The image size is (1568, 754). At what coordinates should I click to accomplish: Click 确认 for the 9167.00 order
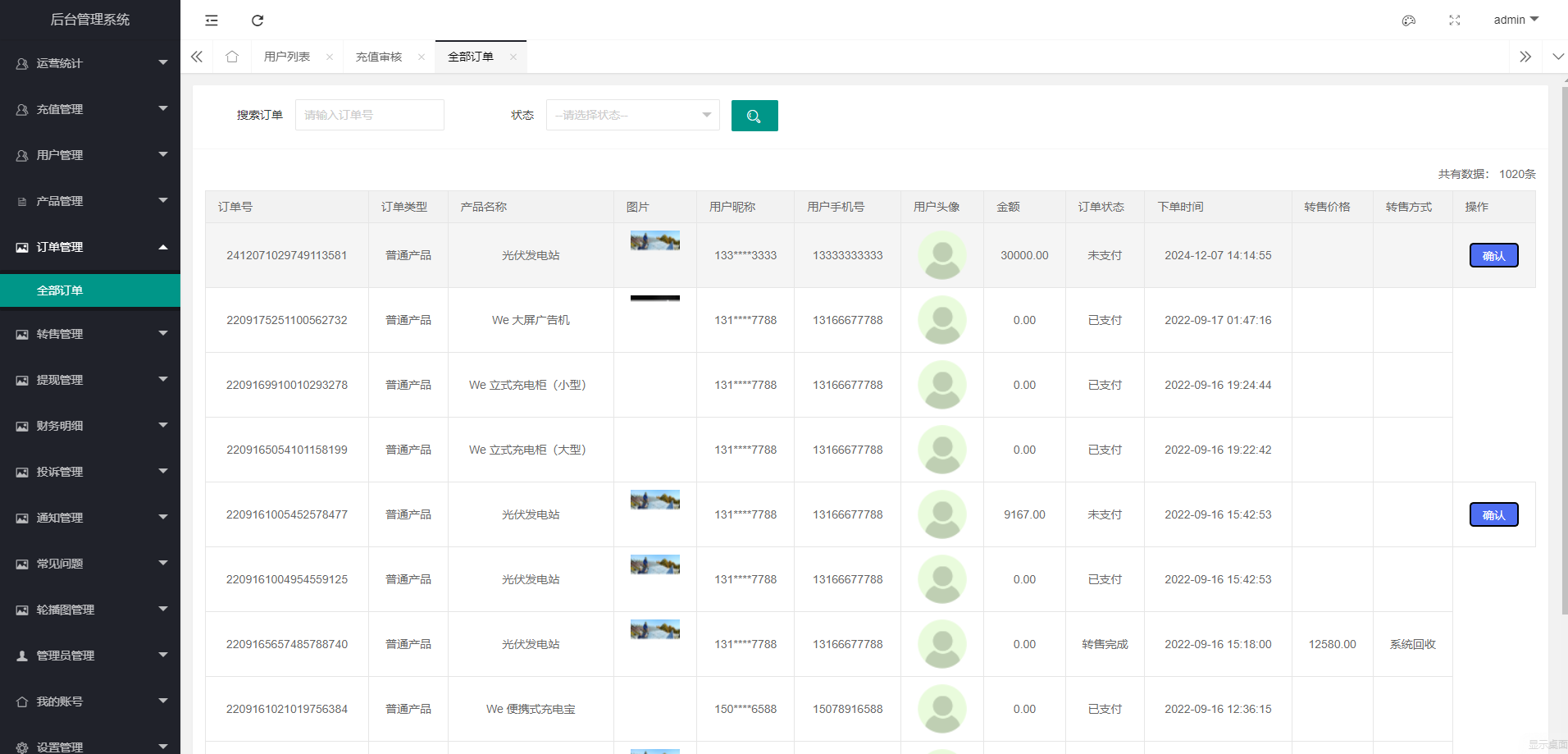1493,515
